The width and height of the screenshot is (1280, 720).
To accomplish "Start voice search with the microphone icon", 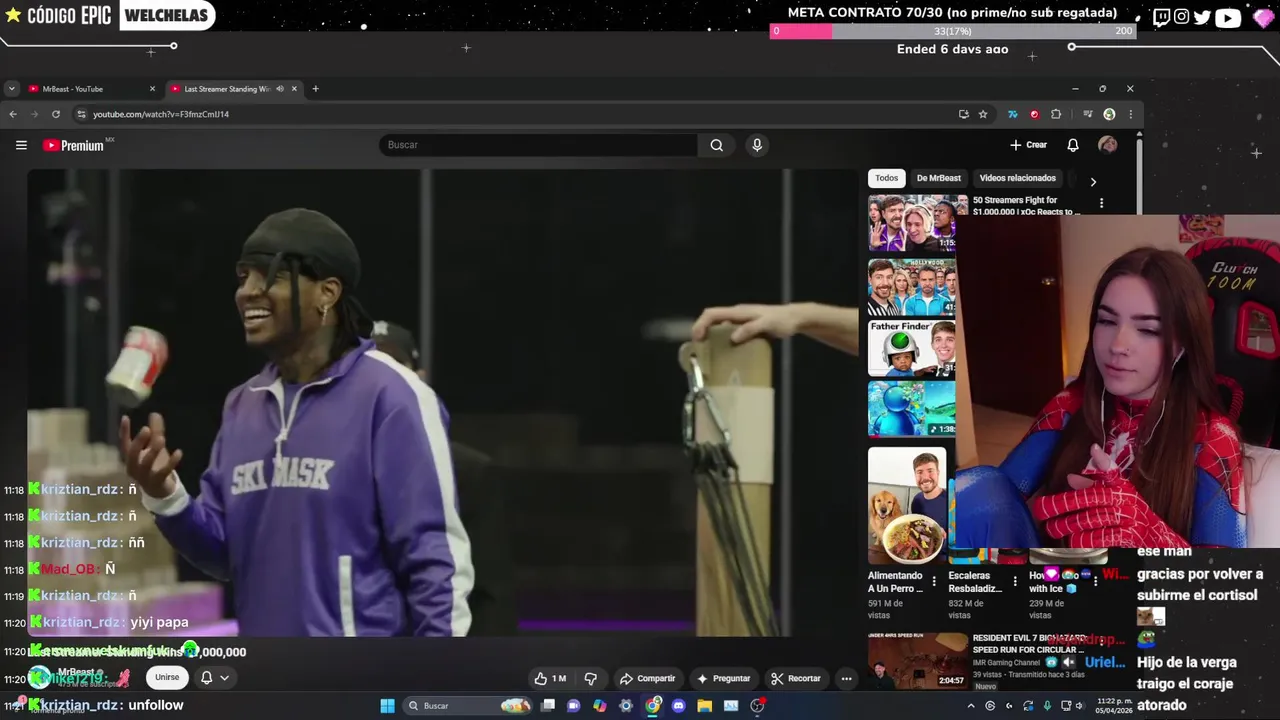I will coord(757,145).
